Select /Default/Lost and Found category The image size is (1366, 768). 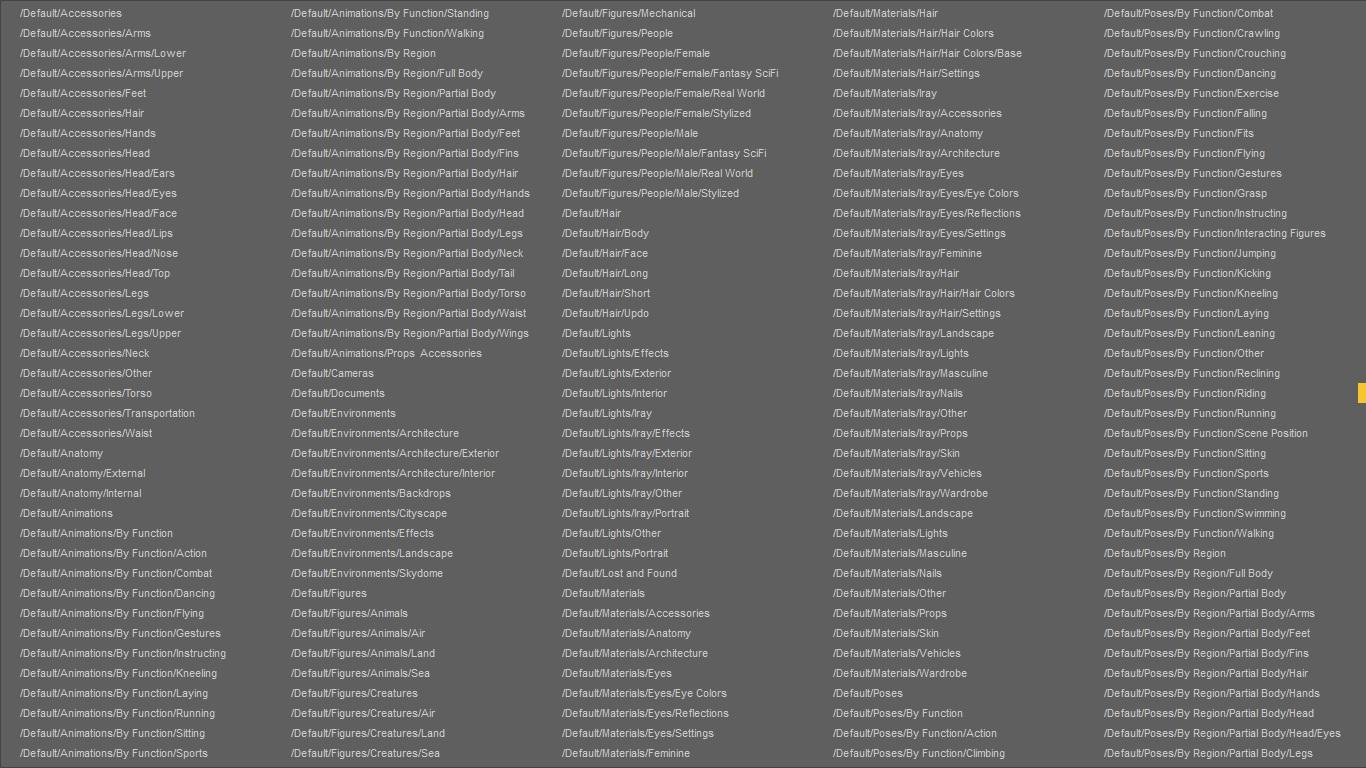coord(619,573)
